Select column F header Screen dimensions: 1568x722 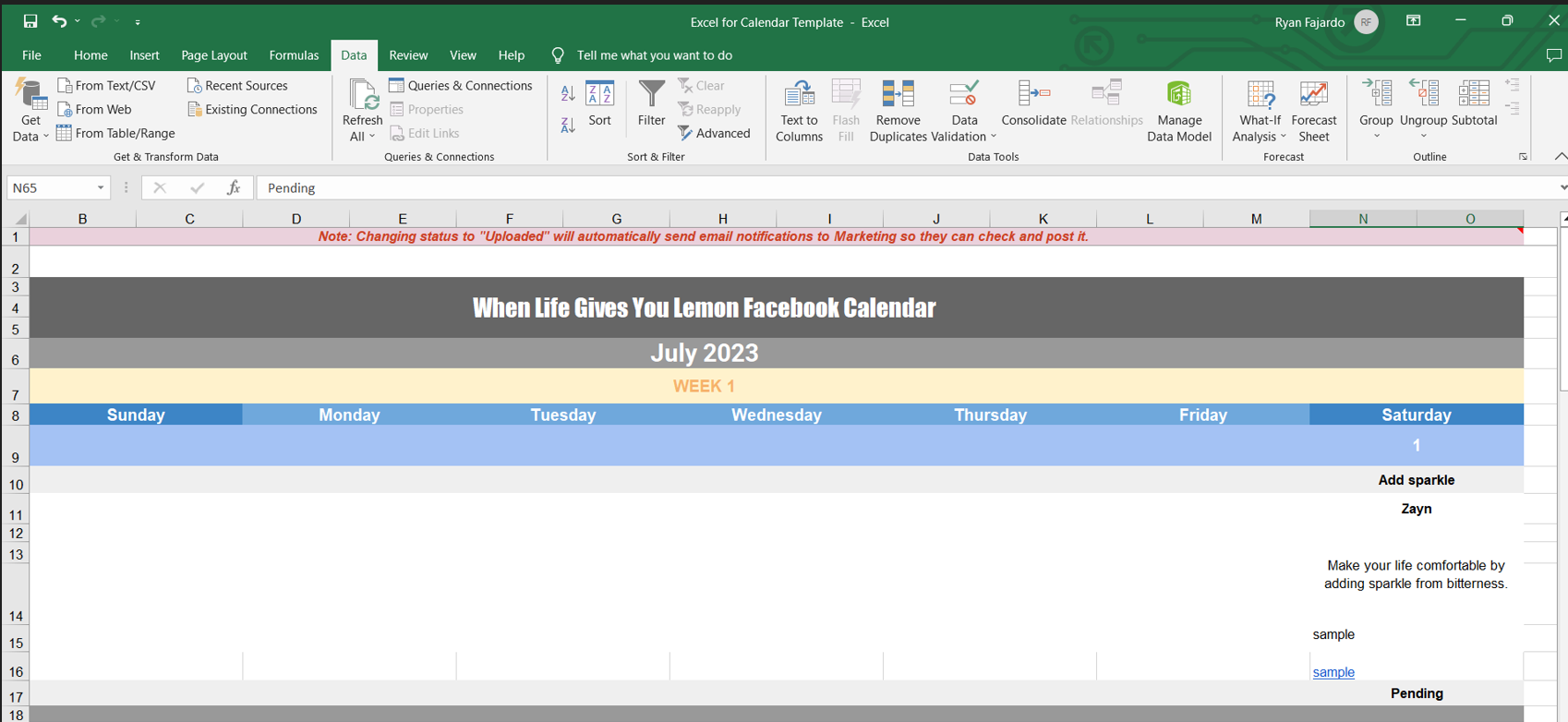(509, 219)
